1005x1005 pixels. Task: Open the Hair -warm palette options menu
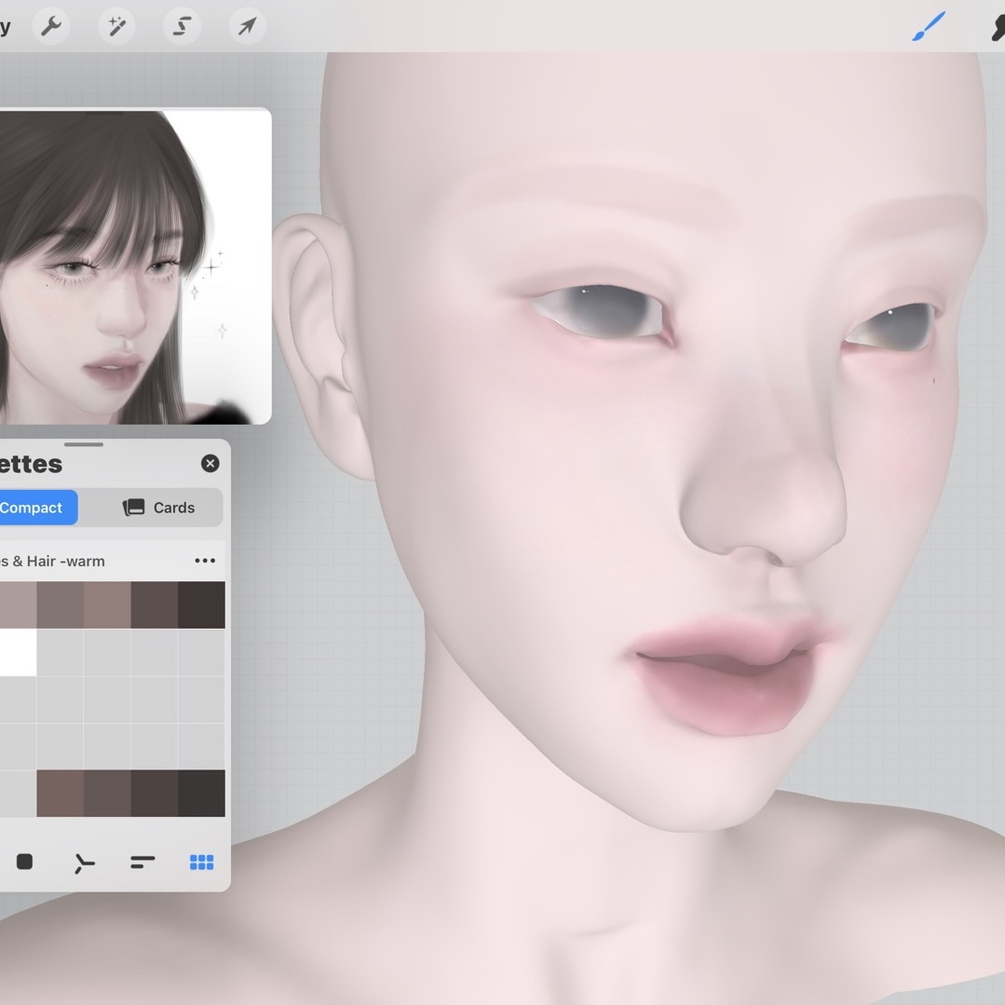click(x=204, y=561)
